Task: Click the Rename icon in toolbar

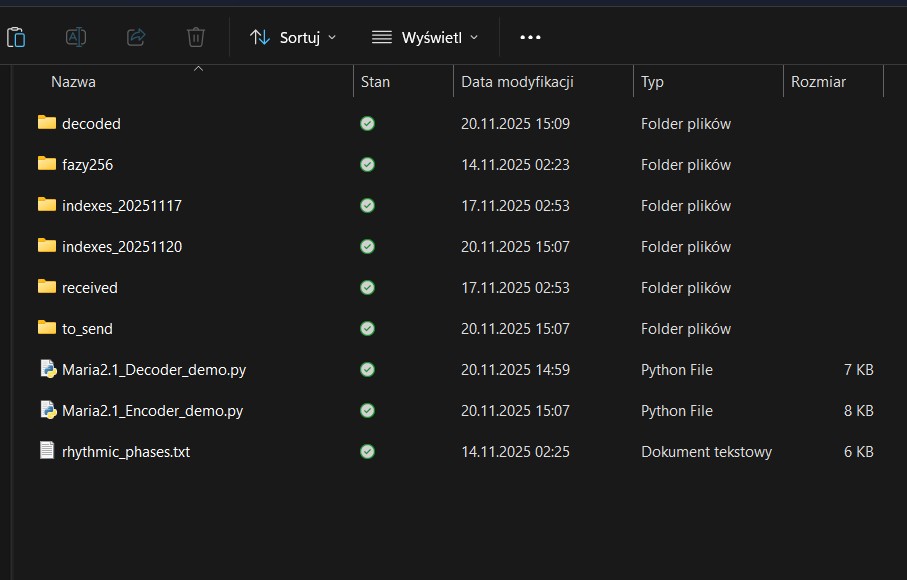Action: (x=76, y=37)
